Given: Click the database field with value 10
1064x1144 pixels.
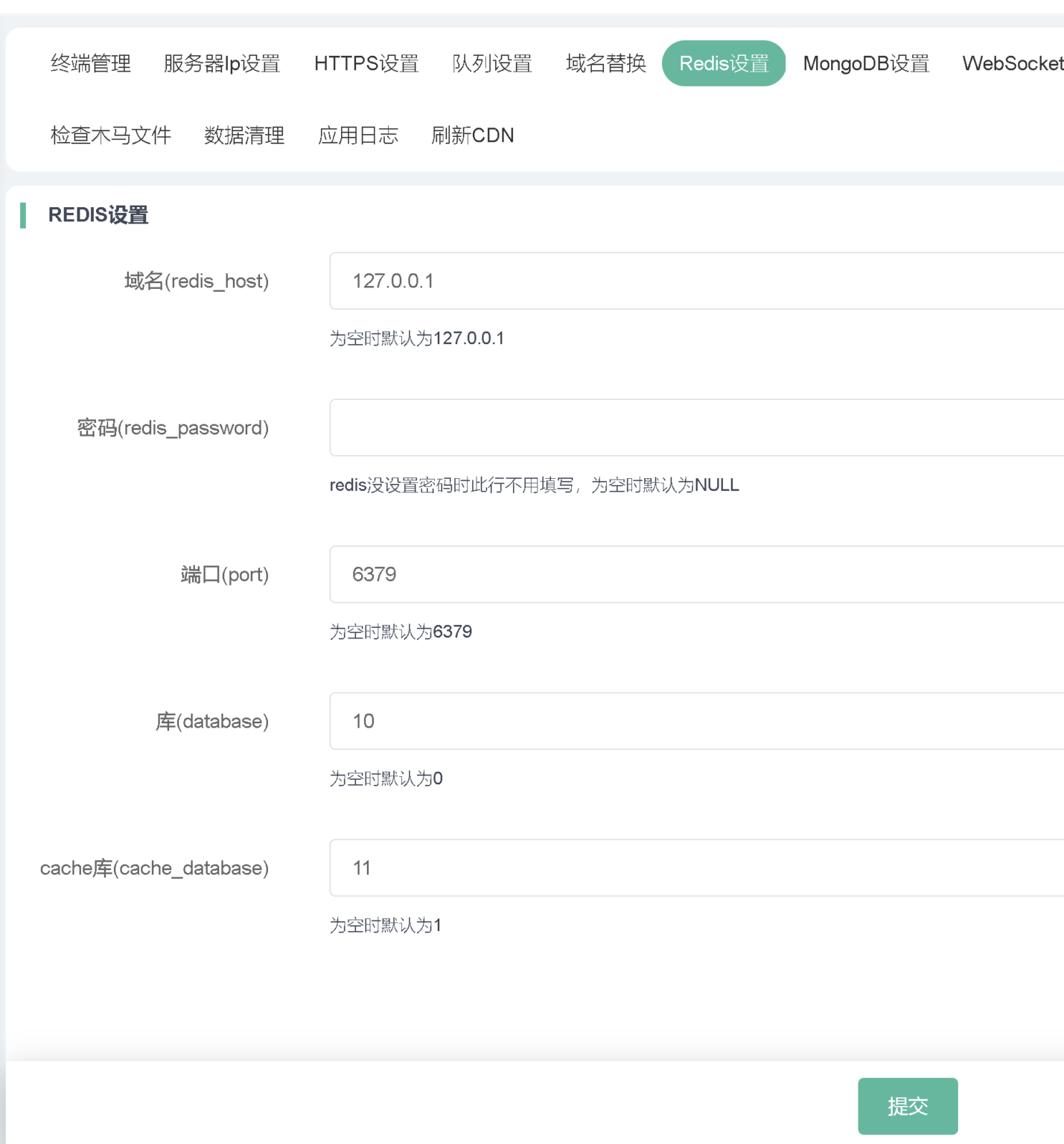Looking at the screenshot, I should click(x=696, y=721).
